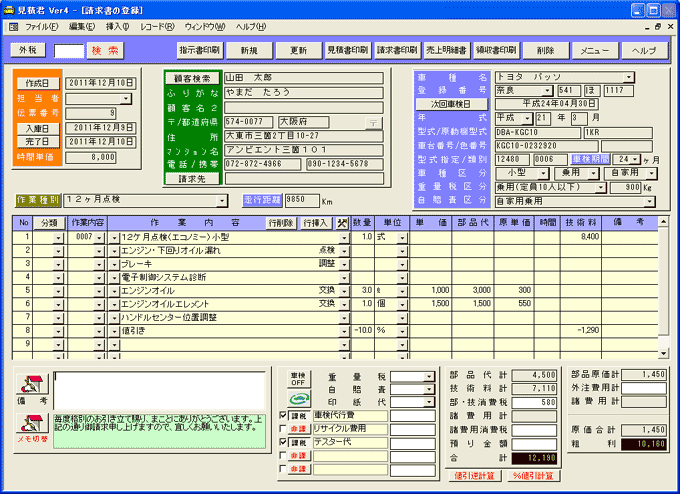
Task: Click the 新規 button
Action: pyautogui.click(x=249, y=50)
